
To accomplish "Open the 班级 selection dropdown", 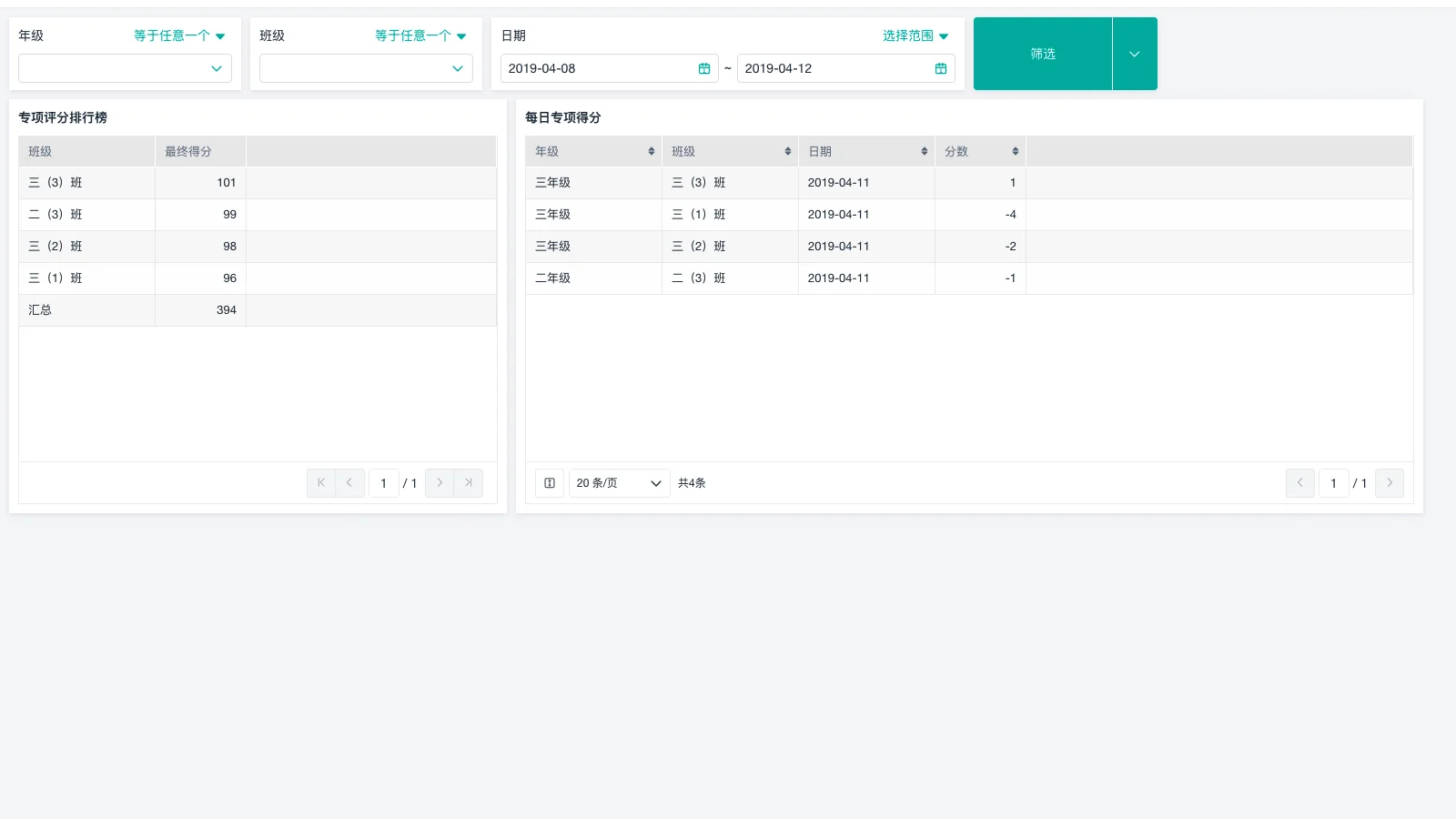I will click(365, 67).
